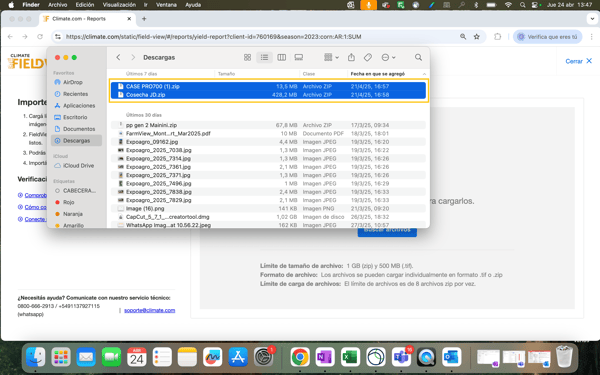Open Archivo menu in menu bar
600x375 pixels.
point(57,5)
